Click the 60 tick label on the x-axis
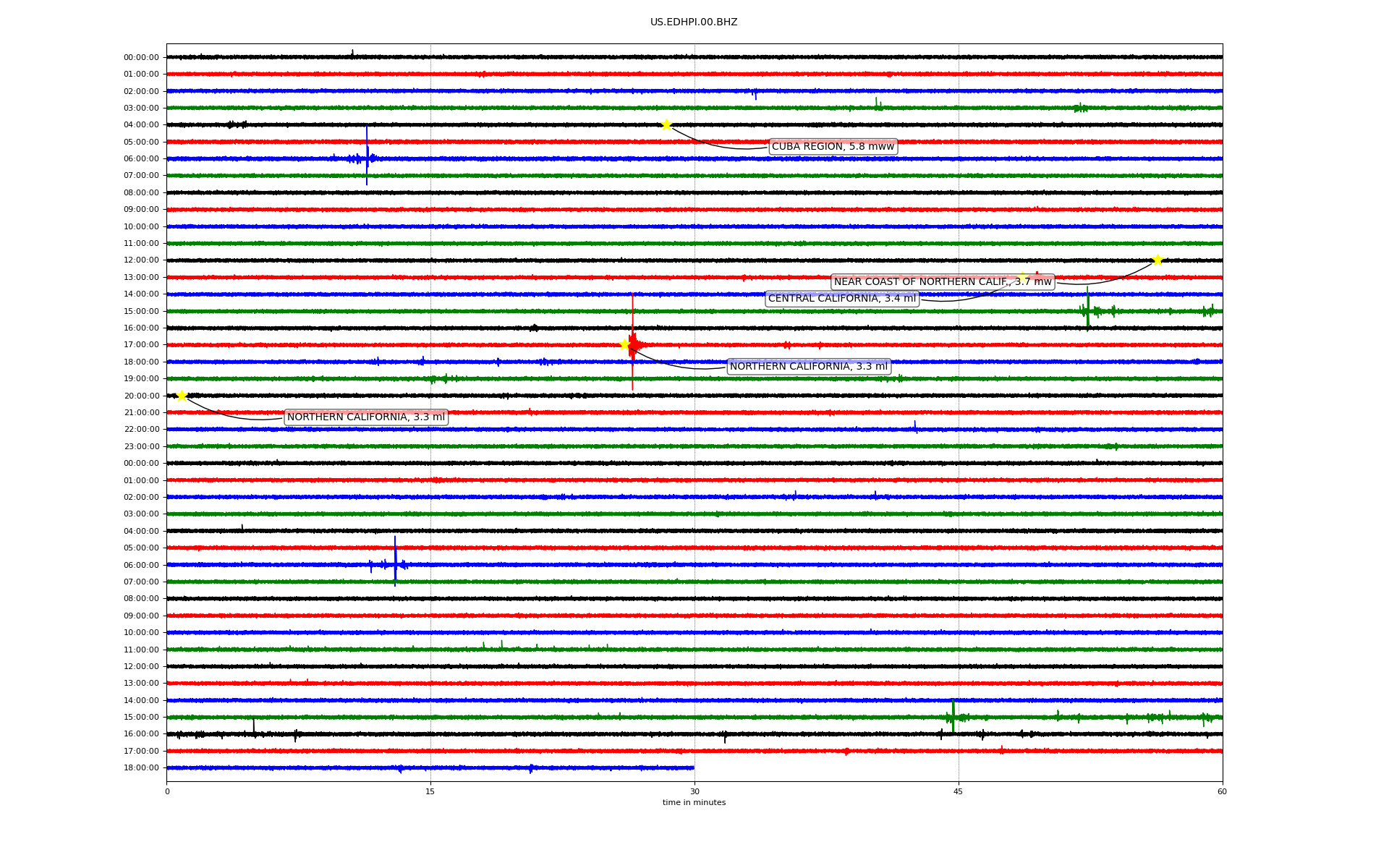 point(1222,791)
